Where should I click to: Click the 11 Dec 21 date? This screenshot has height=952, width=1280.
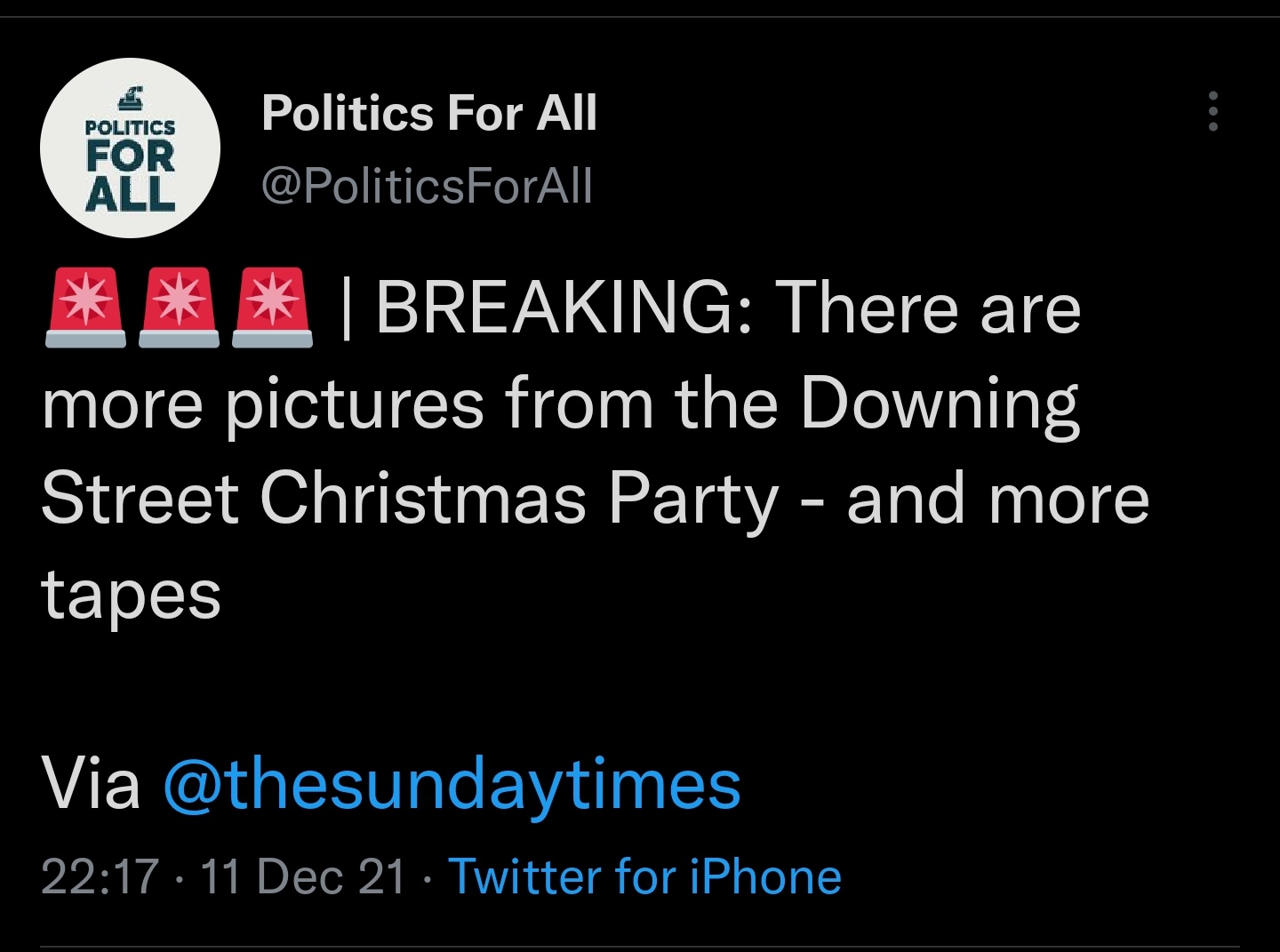(x=302, y=876)
